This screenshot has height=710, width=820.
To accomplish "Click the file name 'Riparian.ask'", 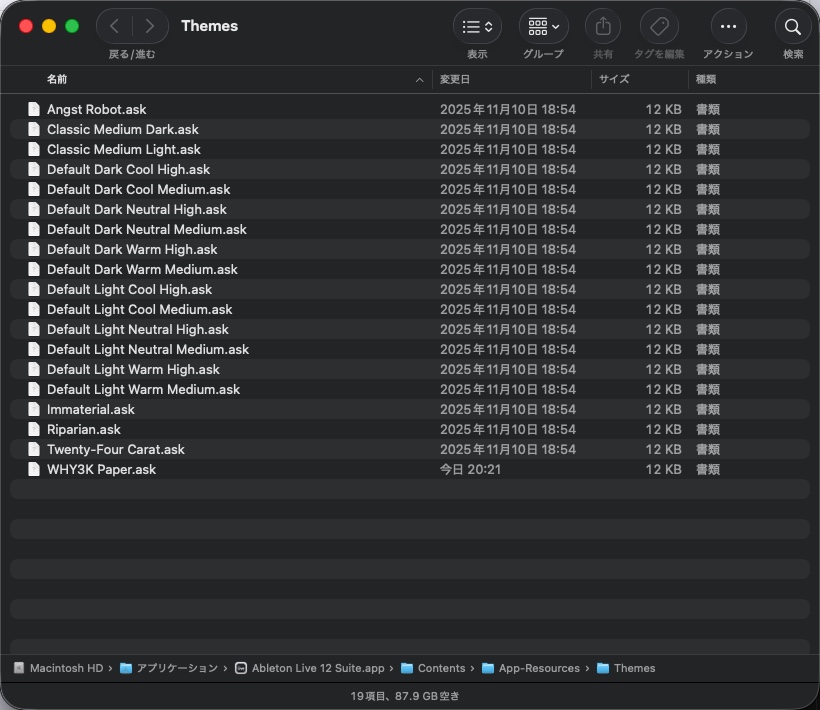I will (84, 429).
